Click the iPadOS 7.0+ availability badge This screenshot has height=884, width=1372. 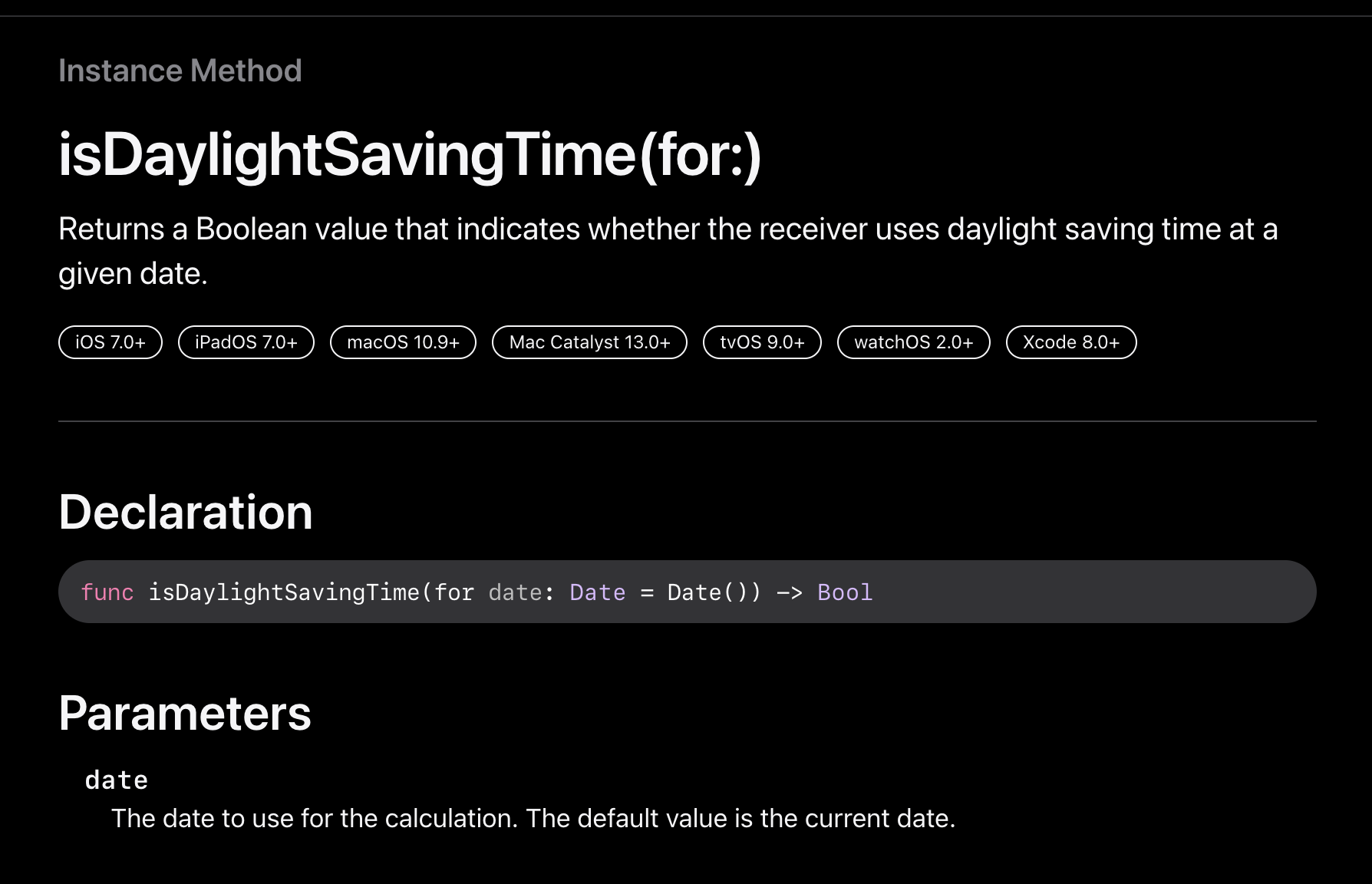click(246, 342)
